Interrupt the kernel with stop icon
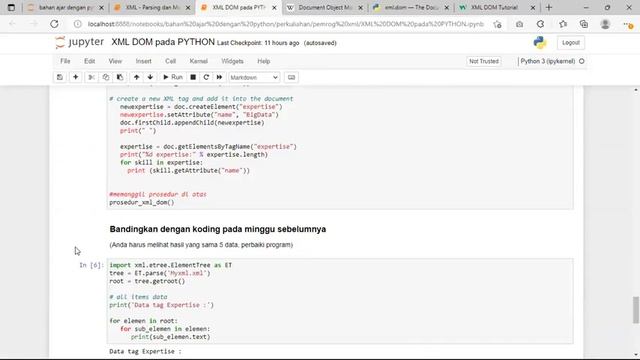640x360 pixels. pos(193,77)
